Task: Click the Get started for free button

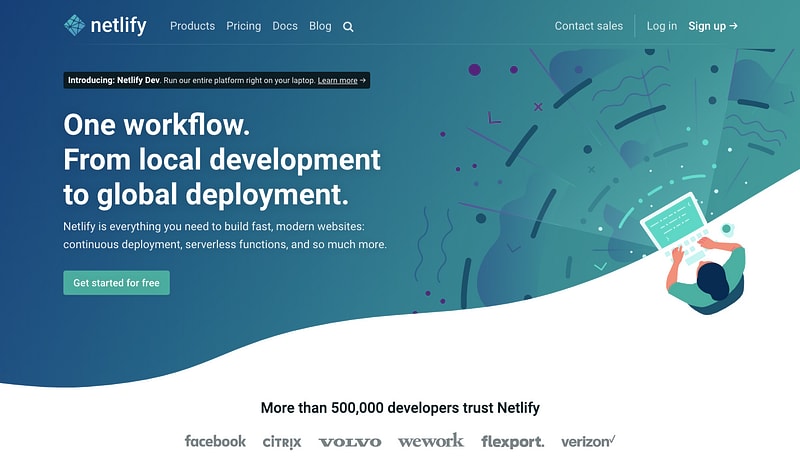Action: click(116, 283)
